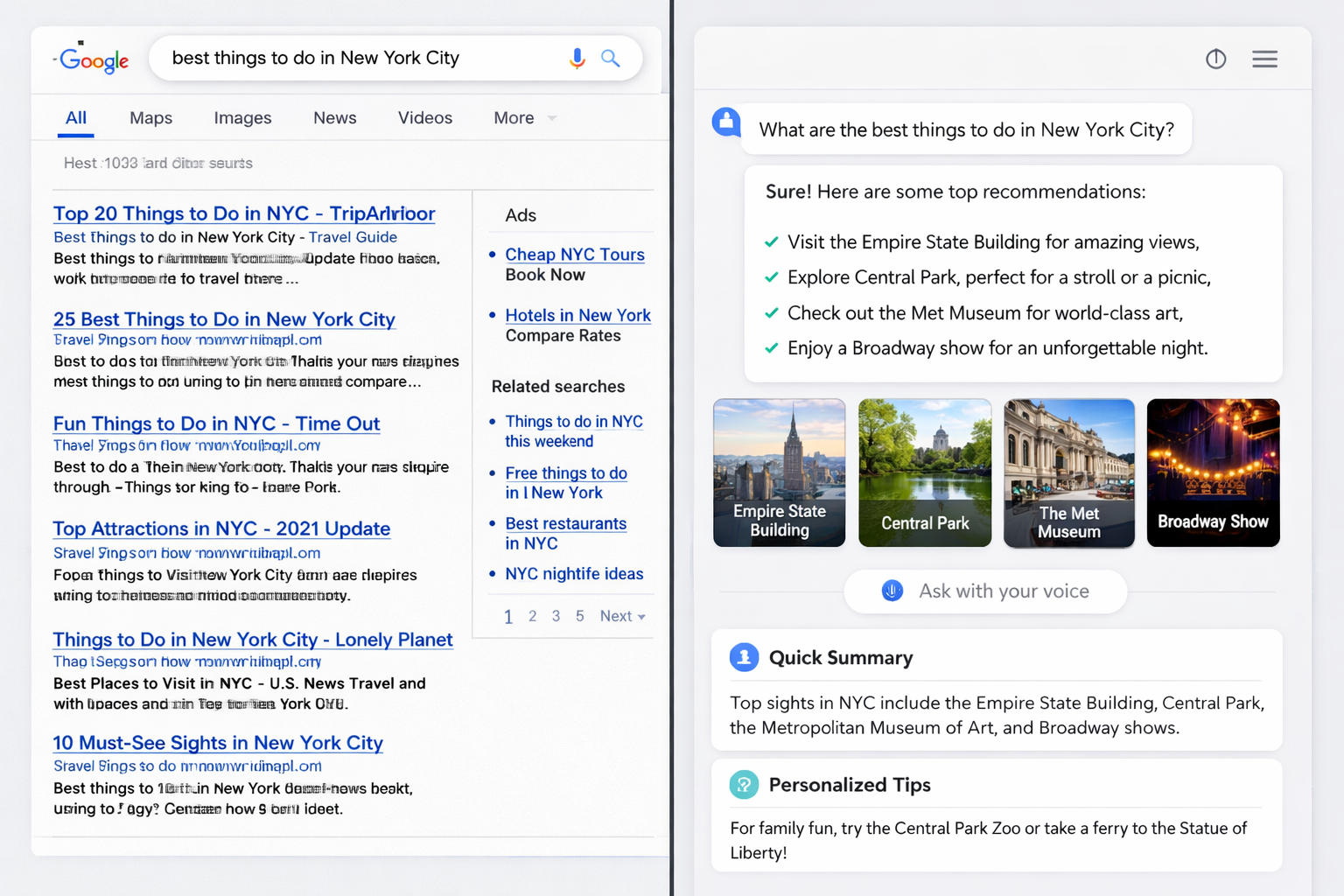The height and width of the screenshot is (896, 1344).
Task: Click Free things to do in New York
Action: (x=566, y=482)
